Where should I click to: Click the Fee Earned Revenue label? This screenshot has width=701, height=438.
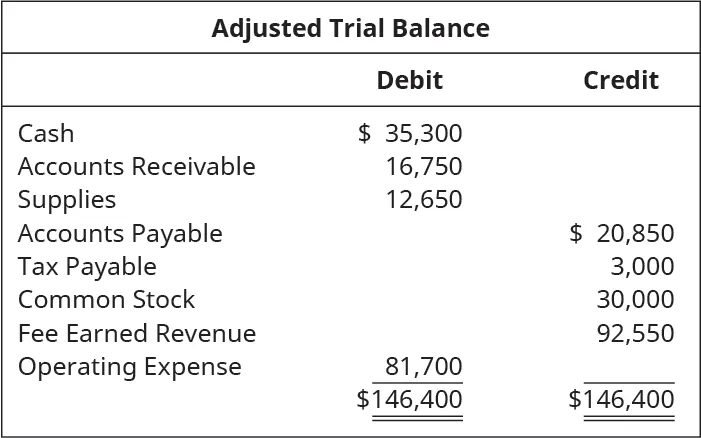click(137, 333)
